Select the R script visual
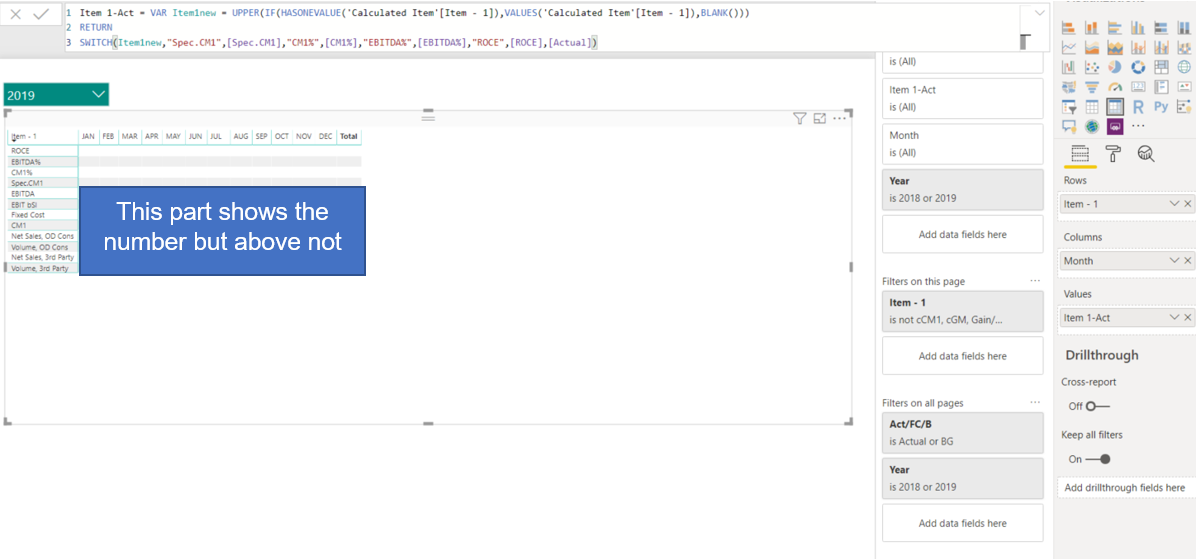Screen dimensions: 1198x559 click(x=1138, y=107)
